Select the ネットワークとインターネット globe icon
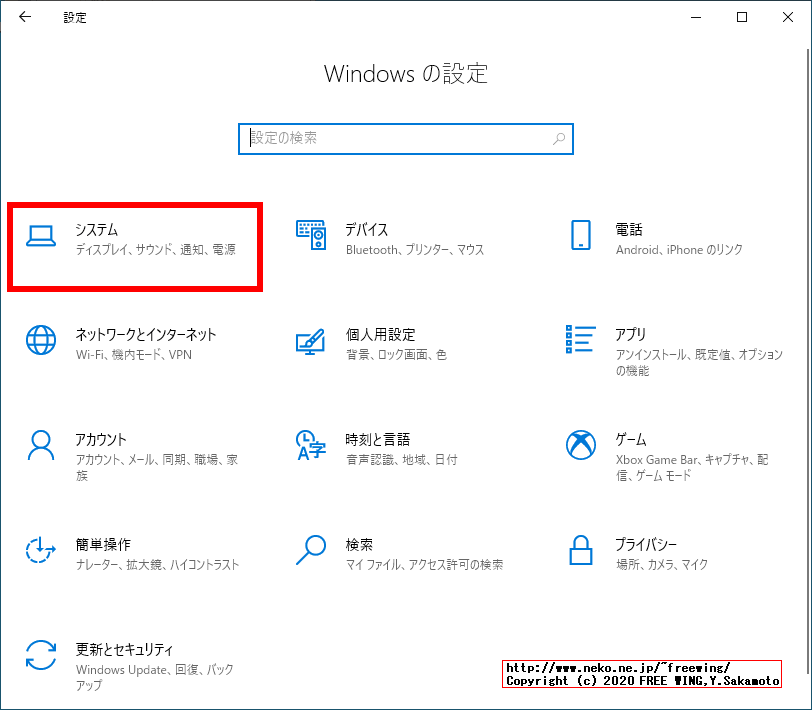 click(x=41, y=340)
